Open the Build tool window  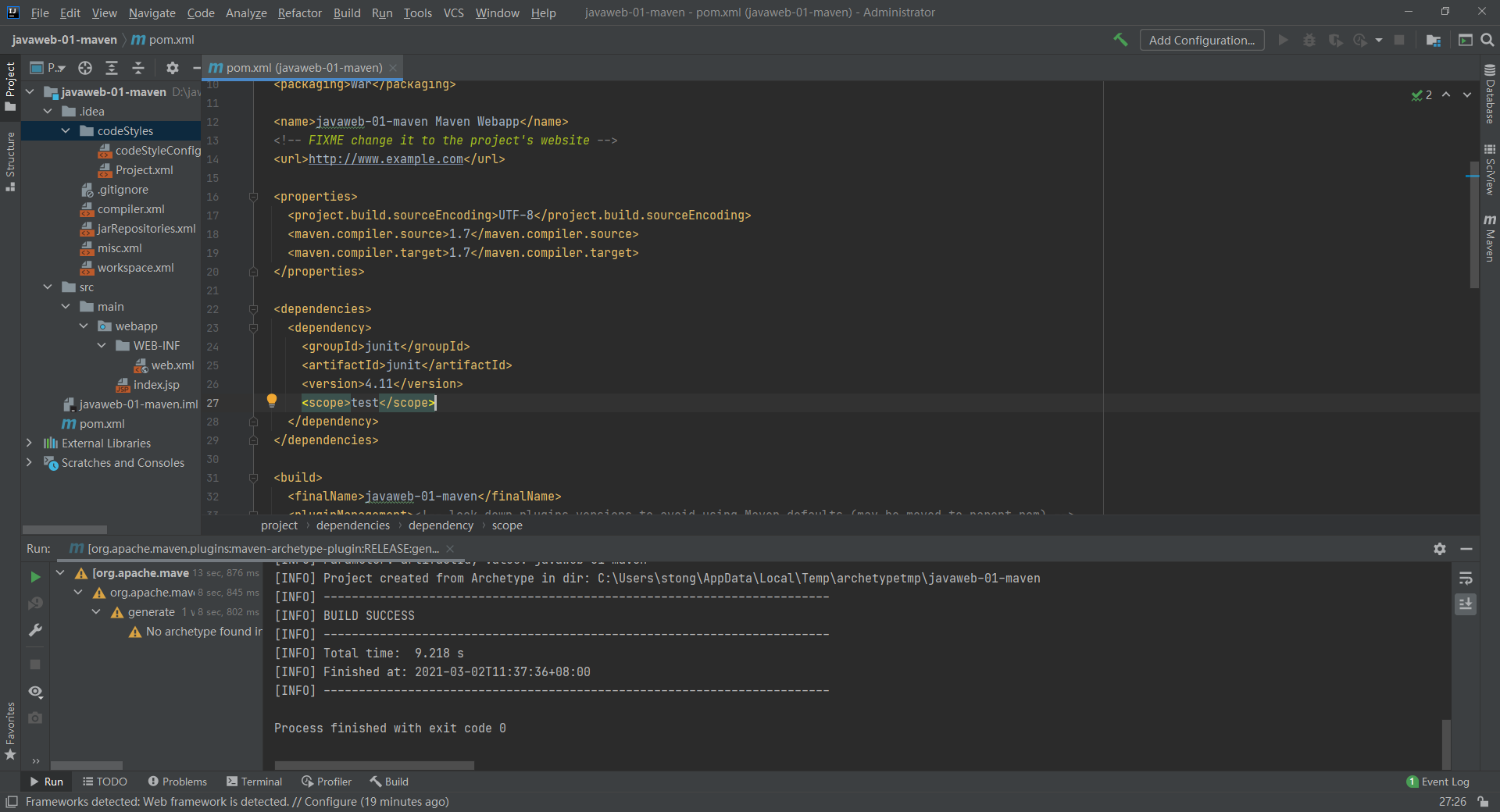tap(389, 782)
